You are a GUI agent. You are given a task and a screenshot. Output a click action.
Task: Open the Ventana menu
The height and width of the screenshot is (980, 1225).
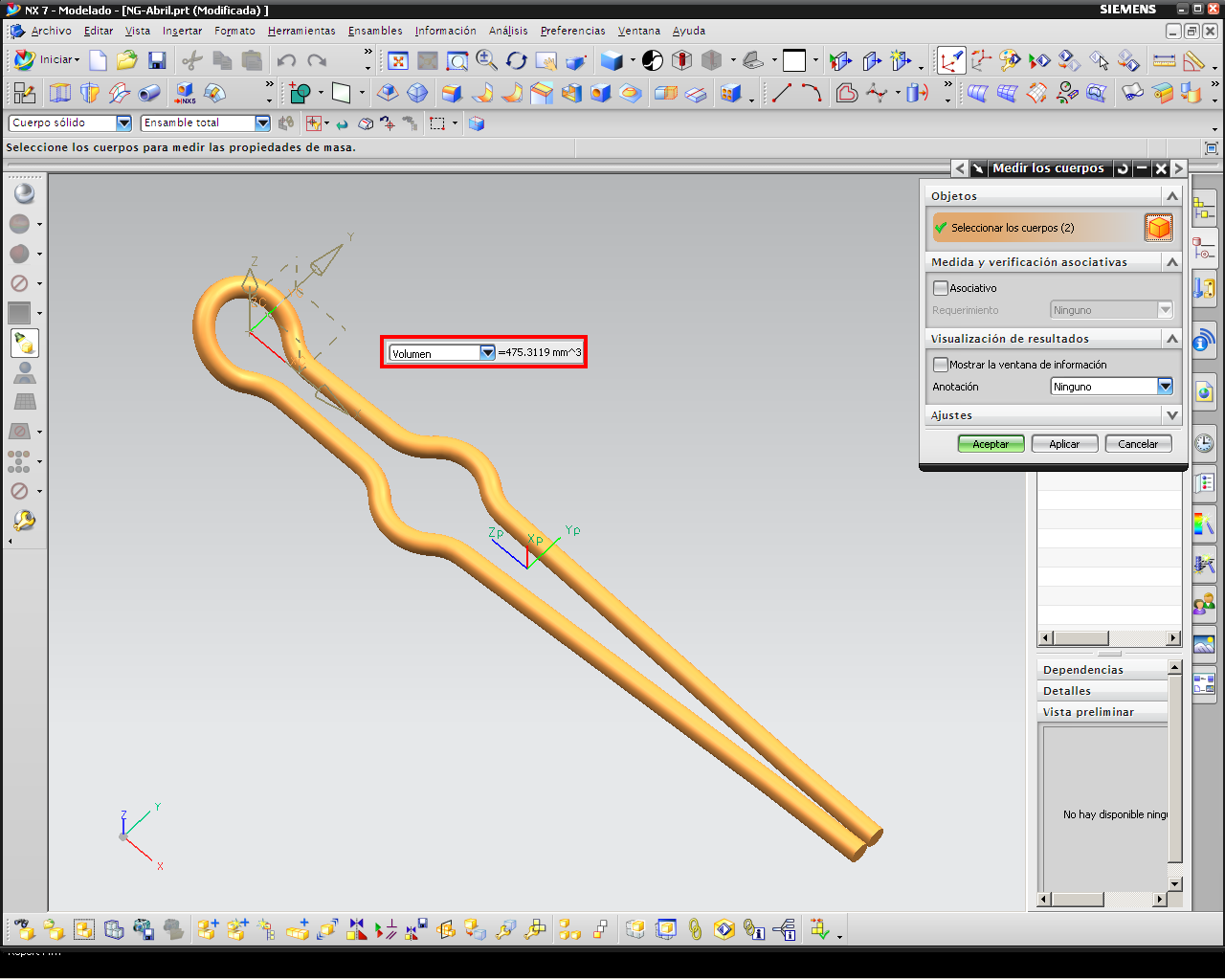pyautogui.click(x=638, y=31)
